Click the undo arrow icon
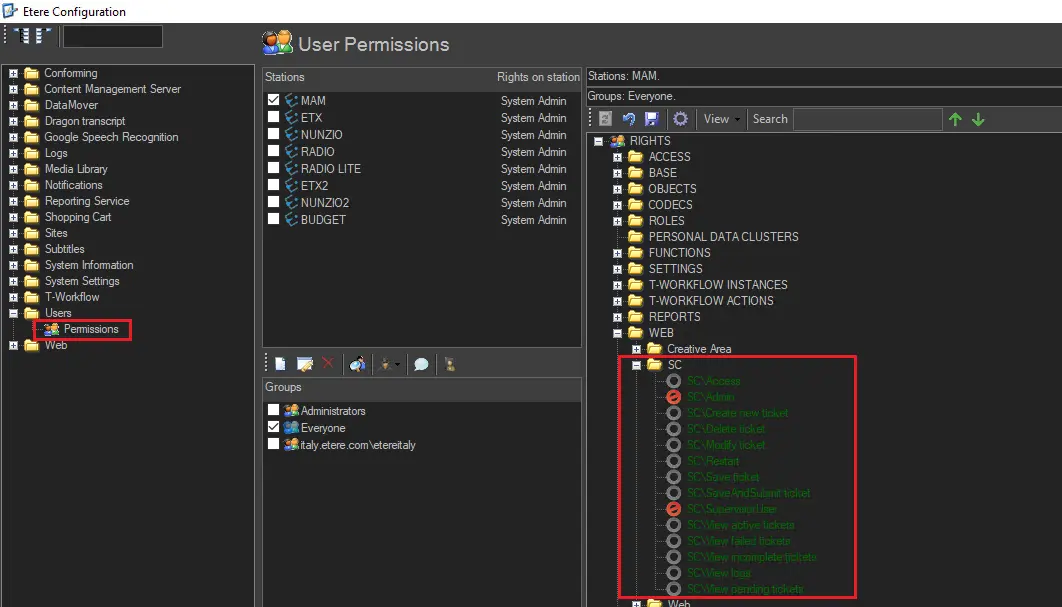Image resolution: width=1062 pixels, height=607 pixels. pyautogui.click(x=629, y=119)
